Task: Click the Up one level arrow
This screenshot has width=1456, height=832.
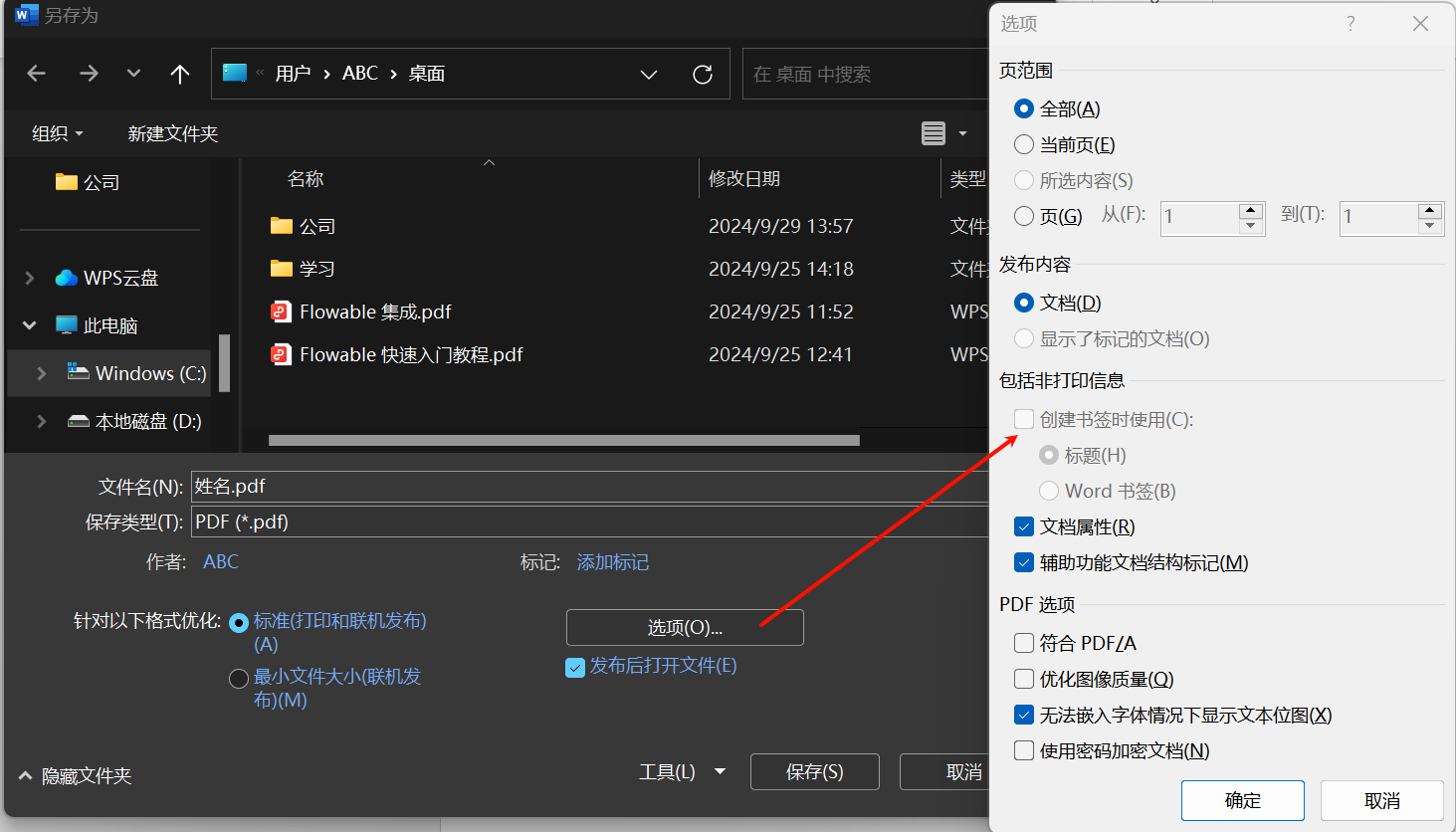Action: tap(180, 74)
